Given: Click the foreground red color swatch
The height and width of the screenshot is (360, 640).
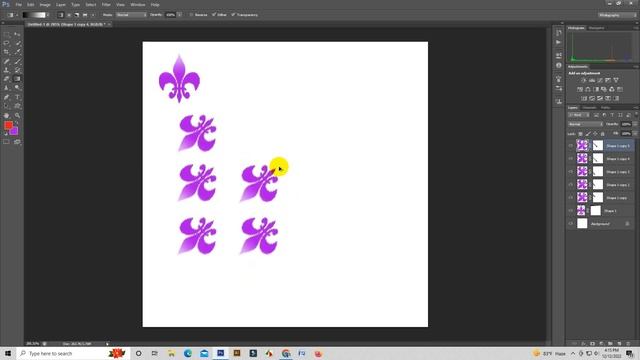Looking at the screenshot, I should [8, 125].
